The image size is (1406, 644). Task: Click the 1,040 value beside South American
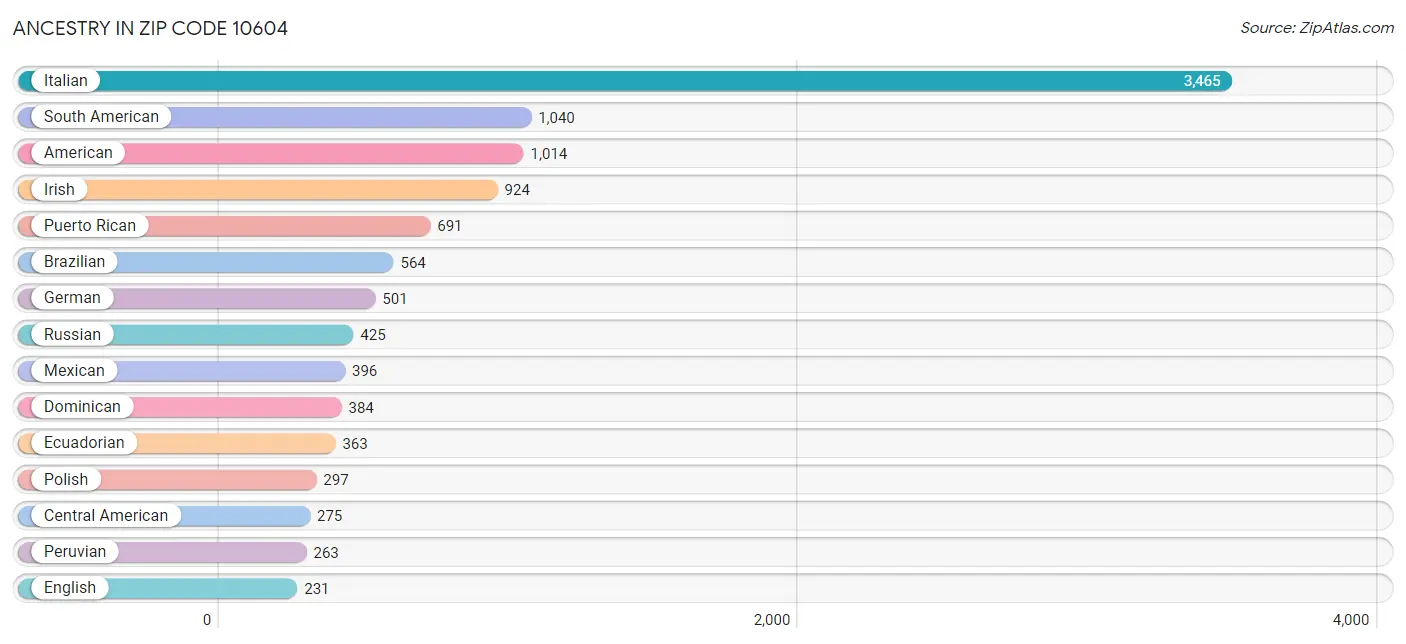(x=556, y=118)
